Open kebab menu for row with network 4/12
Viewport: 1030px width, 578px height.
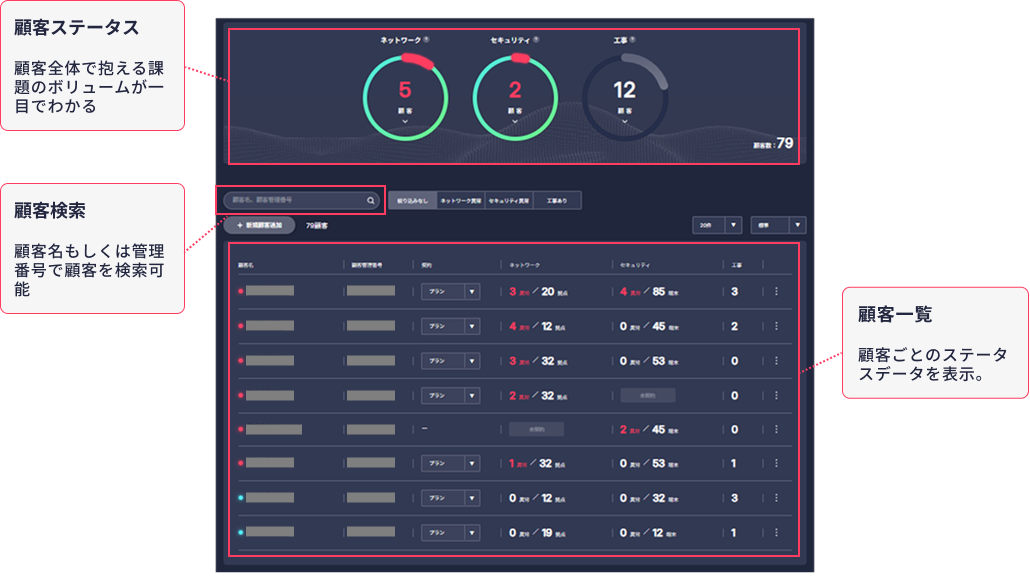(x=776, y=326)
